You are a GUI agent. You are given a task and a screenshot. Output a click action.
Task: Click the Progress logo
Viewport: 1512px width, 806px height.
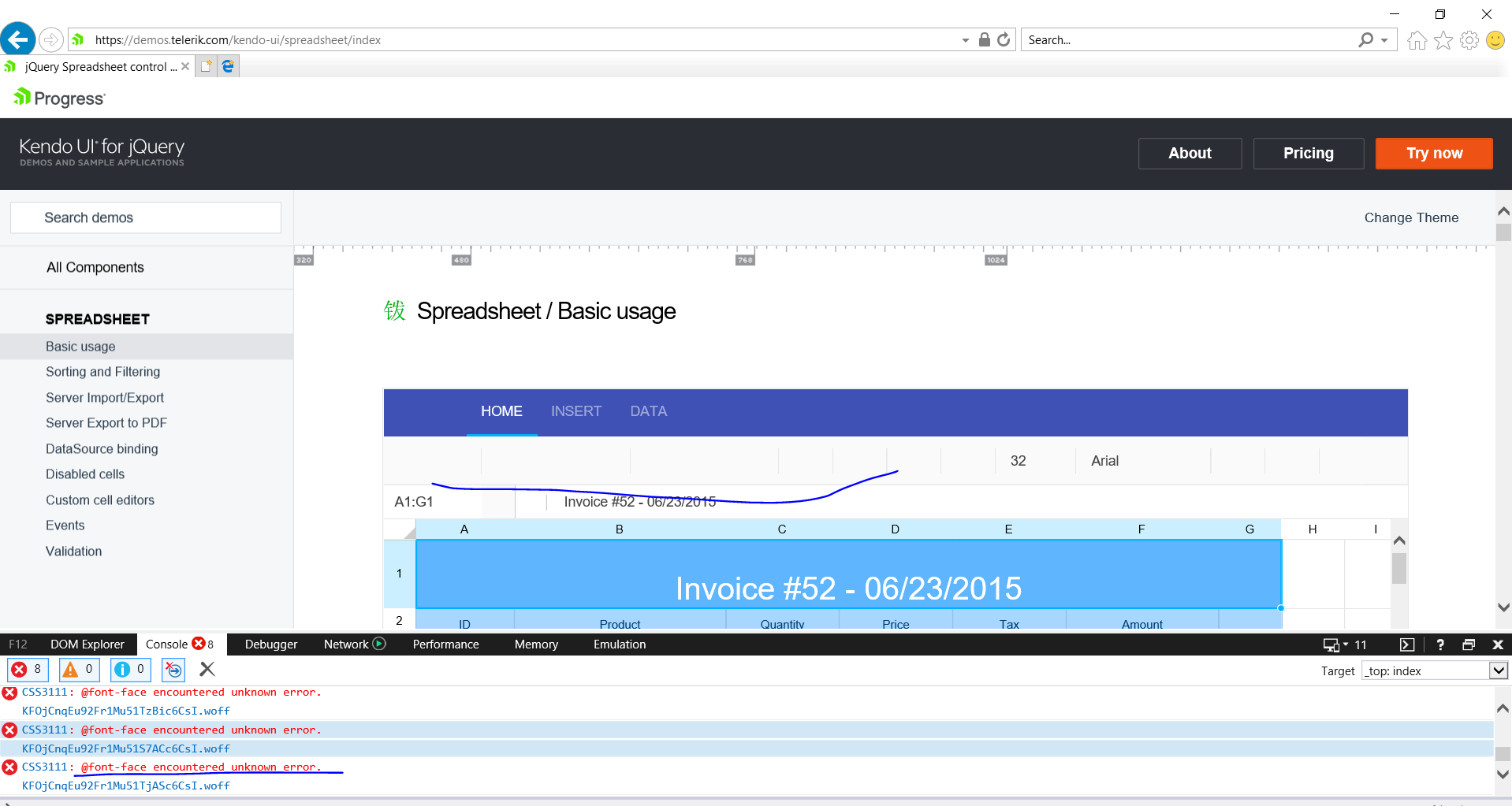point(59,98)
